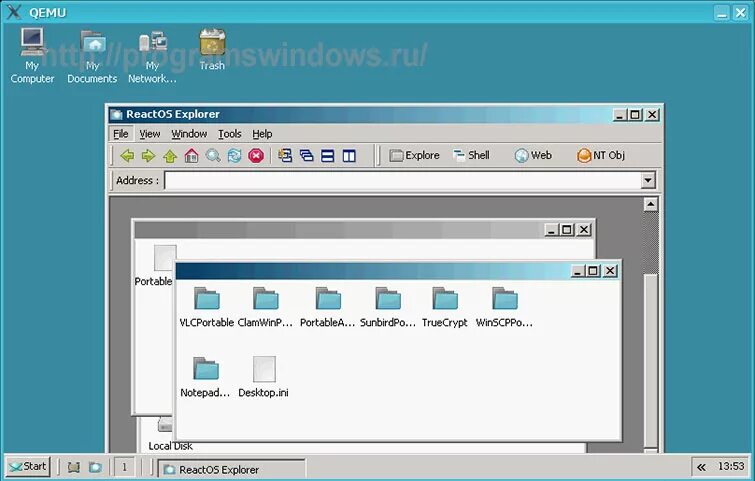Minimize the front folder child window
Screen dimensions: 755x481
[578, 271]
